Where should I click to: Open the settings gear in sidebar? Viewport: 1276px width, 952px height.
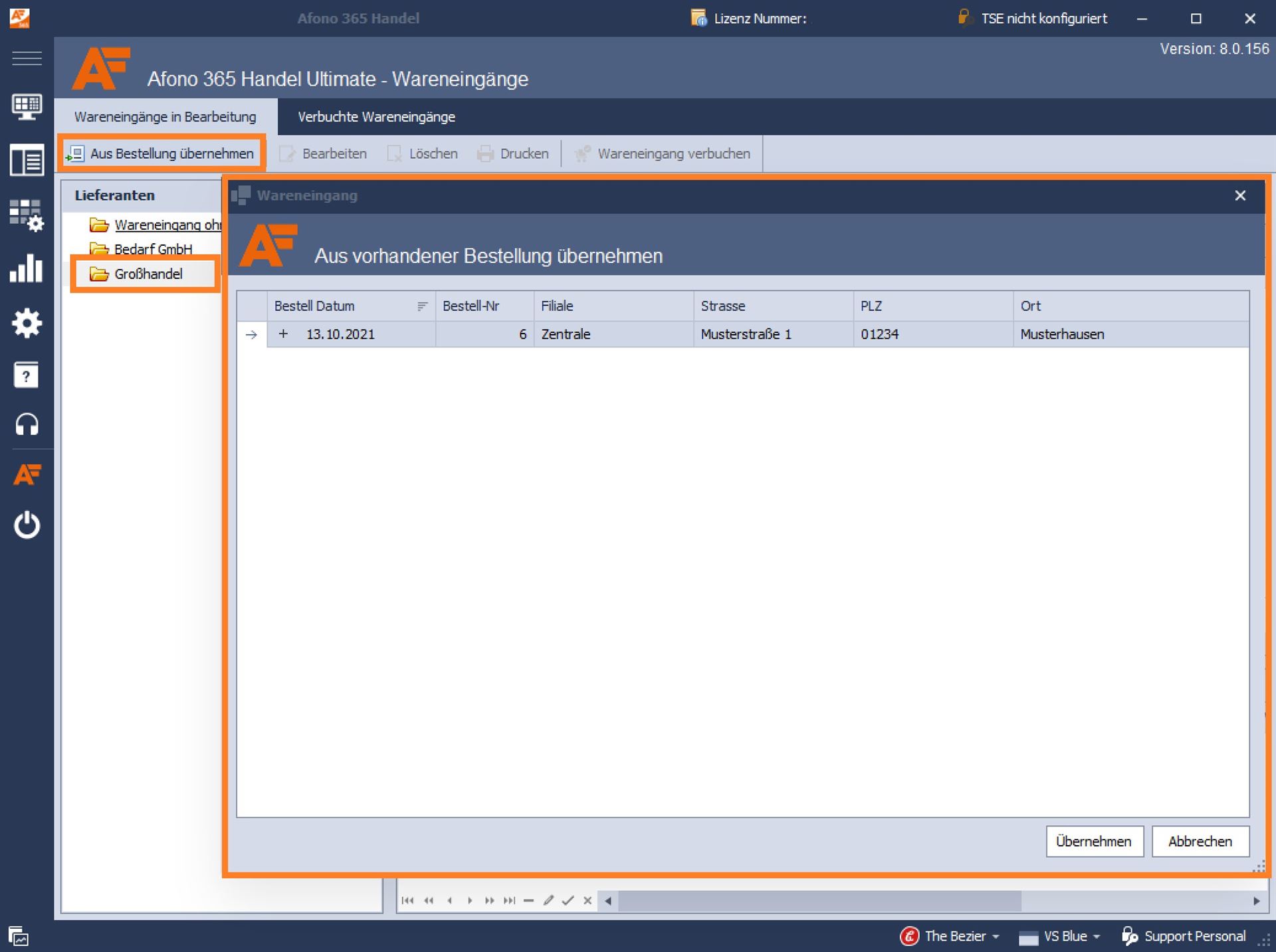(x=27, y=323)
